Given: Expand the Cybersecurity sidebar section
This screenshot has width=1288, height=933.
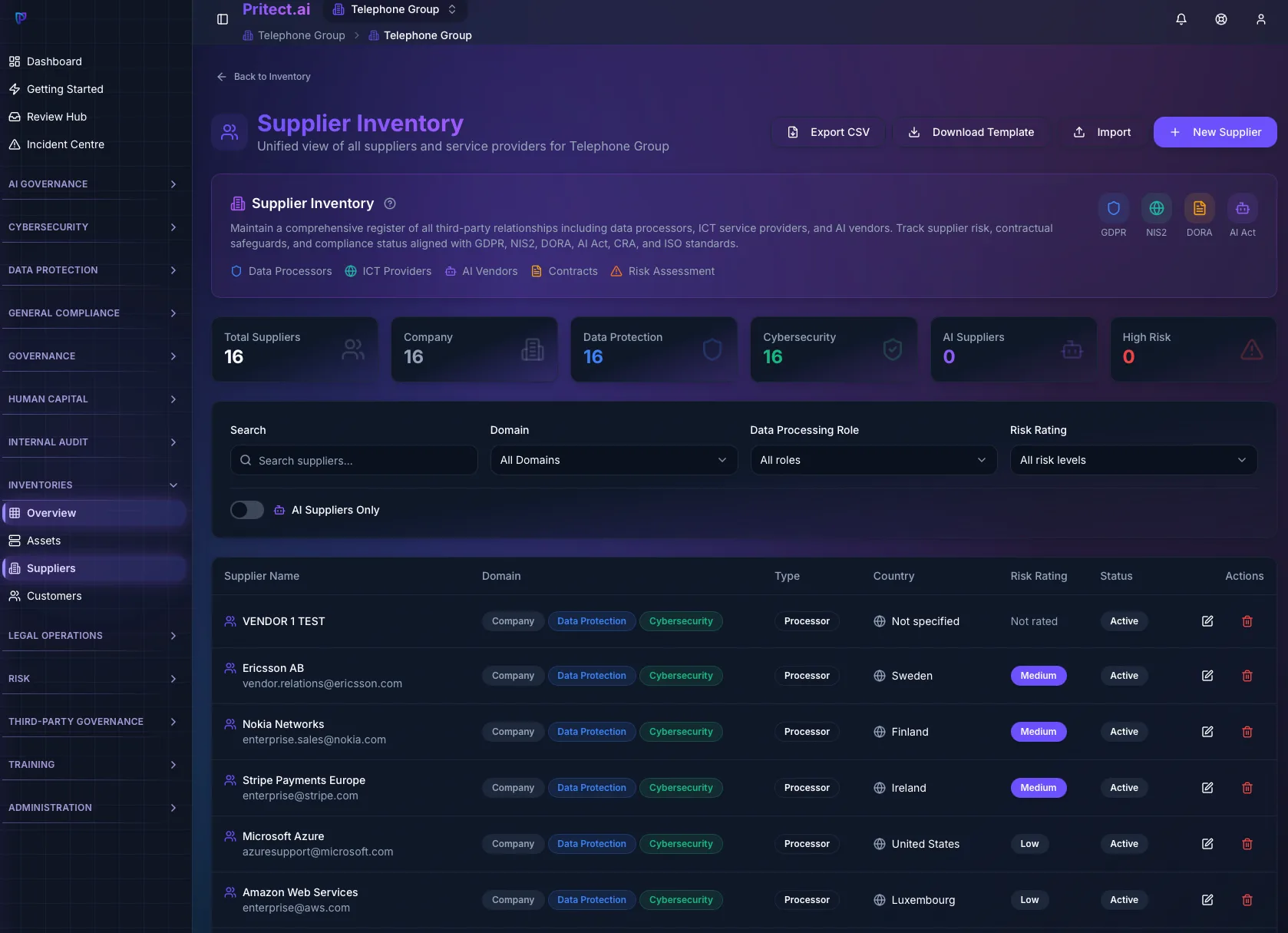Looking at the screenshot, I should [x=92, y=227].
